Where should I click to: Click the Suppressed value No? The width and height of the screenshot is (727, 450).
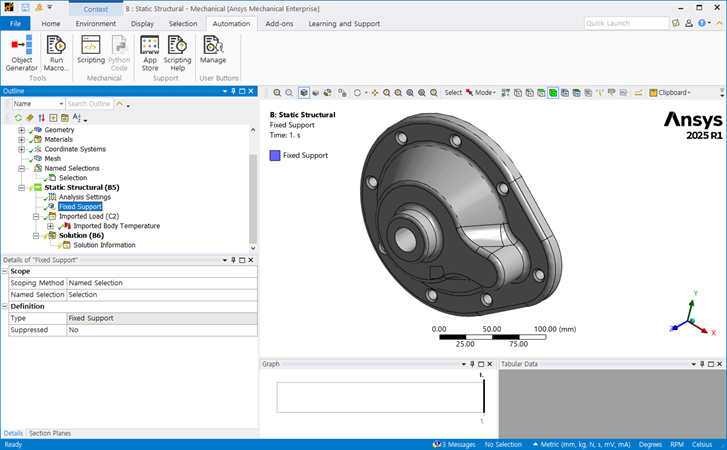162,330
